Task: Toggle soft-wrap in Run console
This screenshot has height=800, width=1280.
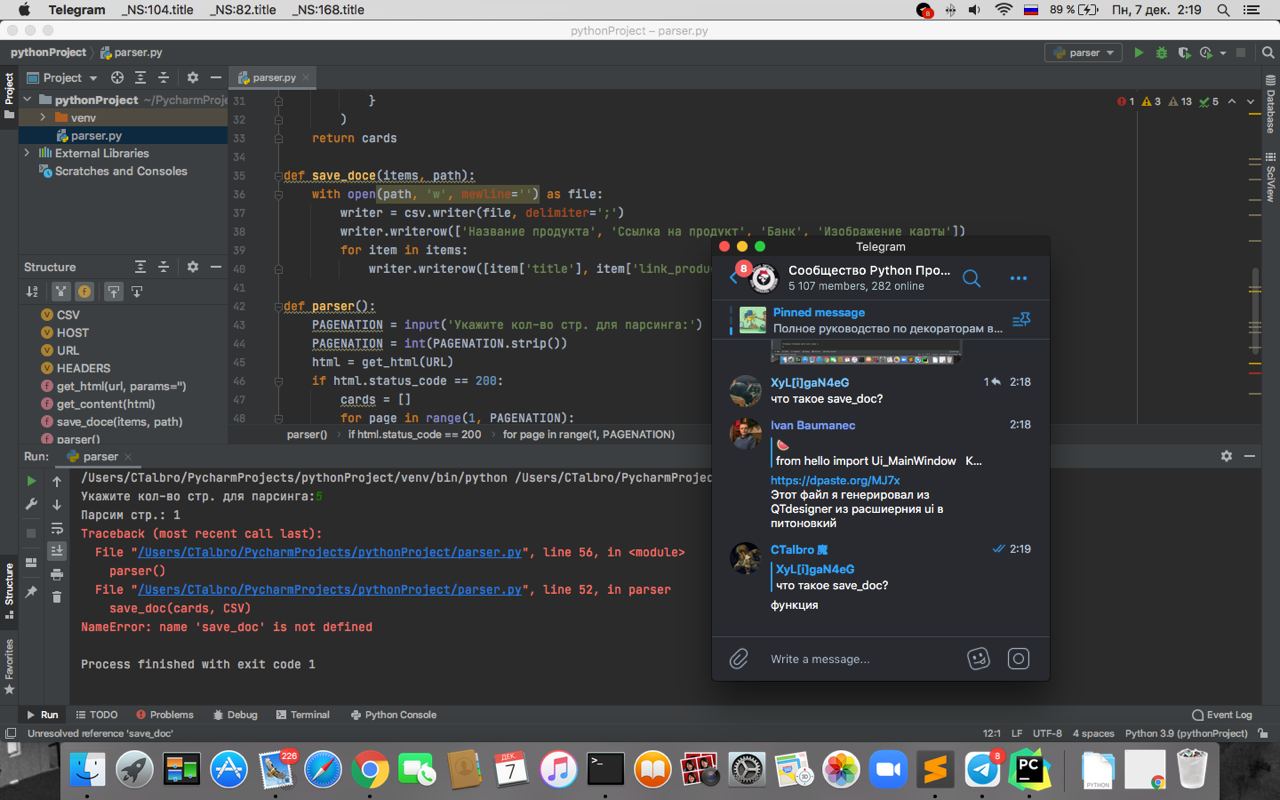Action: pyautogui.click(x=57, y=528)
